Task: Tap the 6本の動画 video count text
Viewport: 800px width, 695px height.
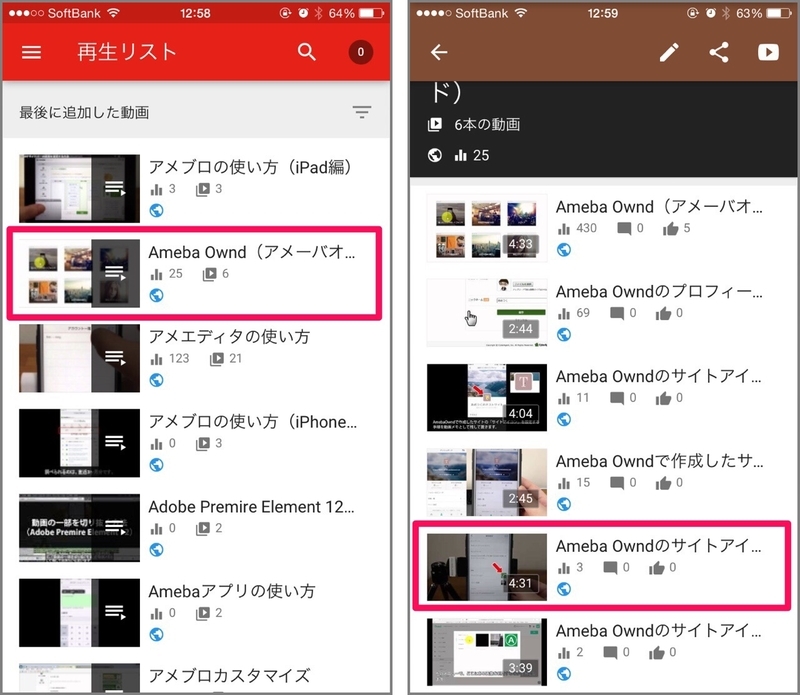Action: coord(487,124)
